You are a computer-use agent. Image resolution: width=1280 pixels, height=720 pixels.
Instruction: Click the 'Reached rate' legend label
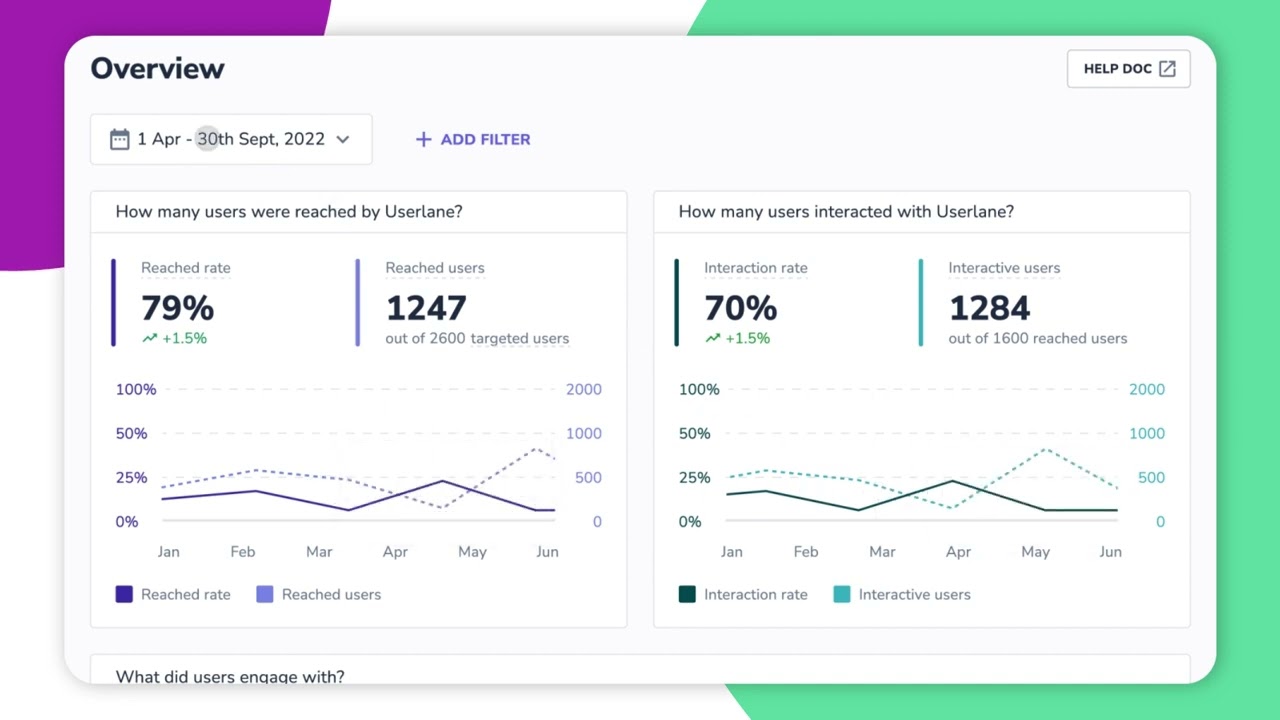[186, 594]
